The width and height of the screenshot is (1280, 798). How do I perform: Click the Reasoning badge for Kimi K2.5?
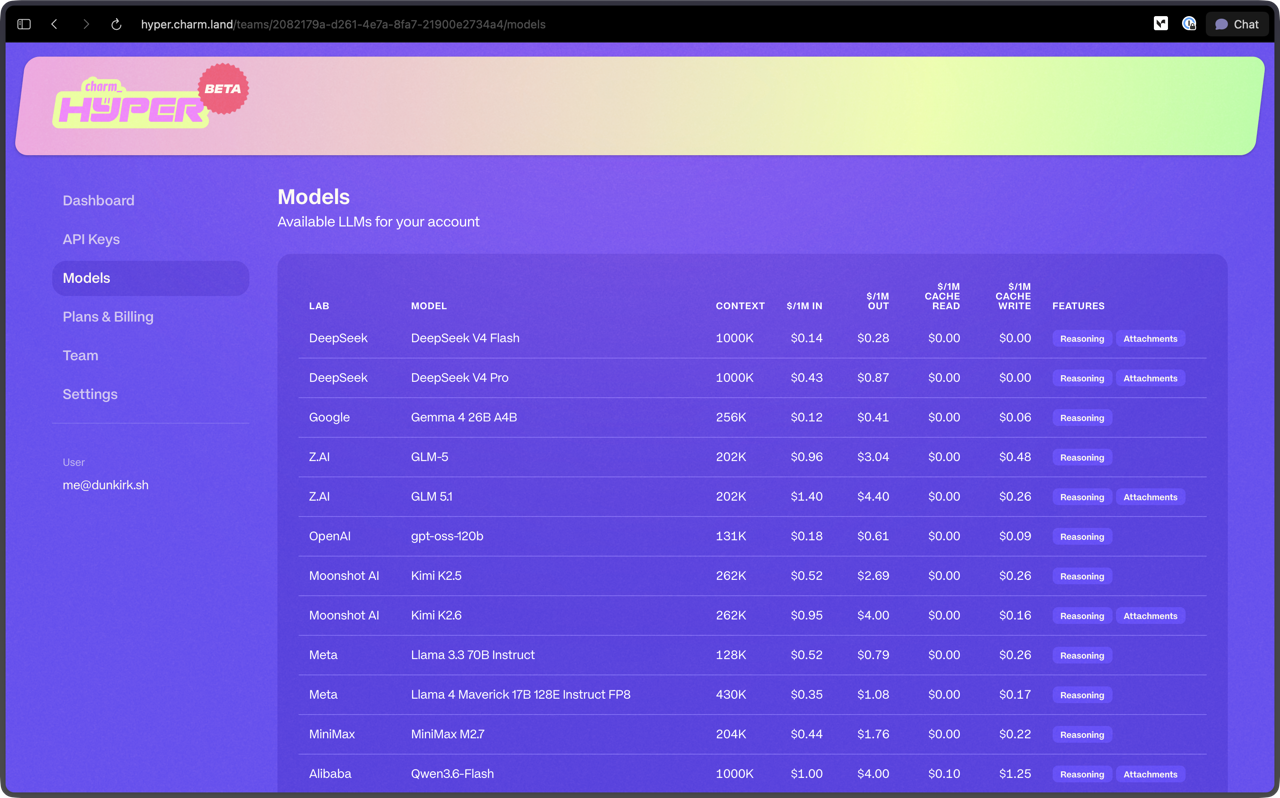click(x=1082, y=576)
